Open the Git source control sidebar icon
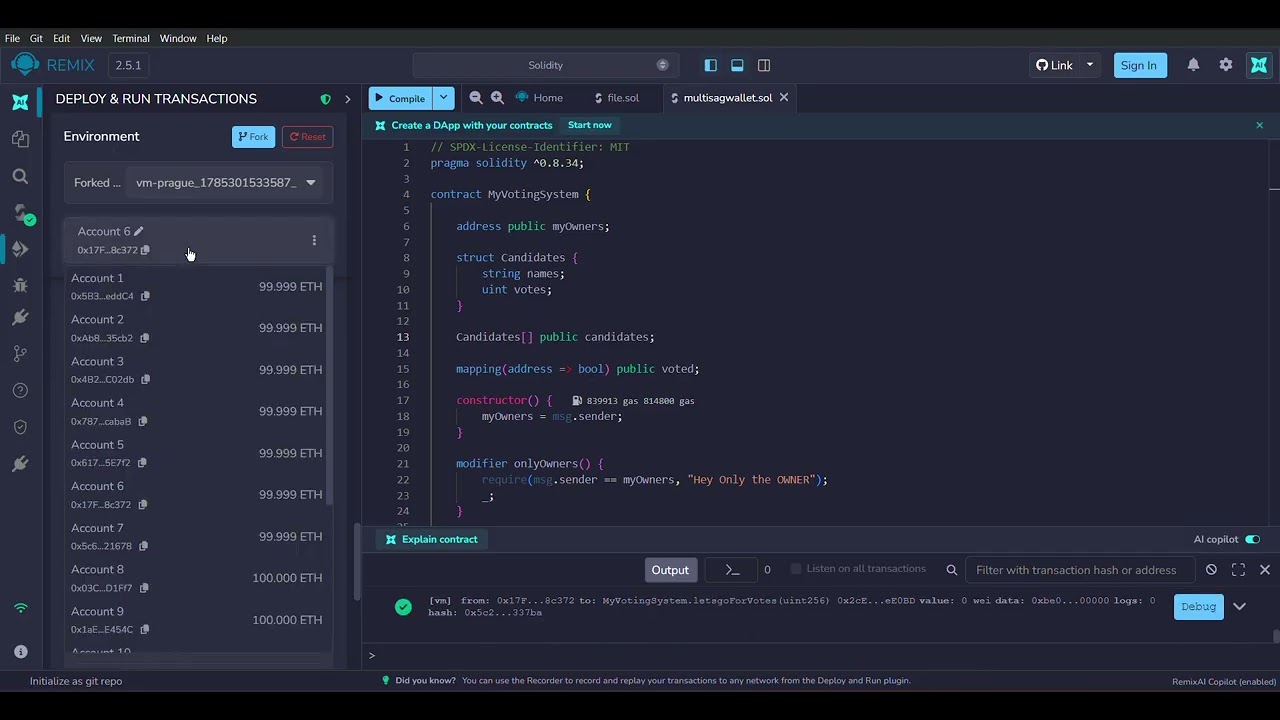The width and height of the screenshot is (1280, 720). click(20, 354)
